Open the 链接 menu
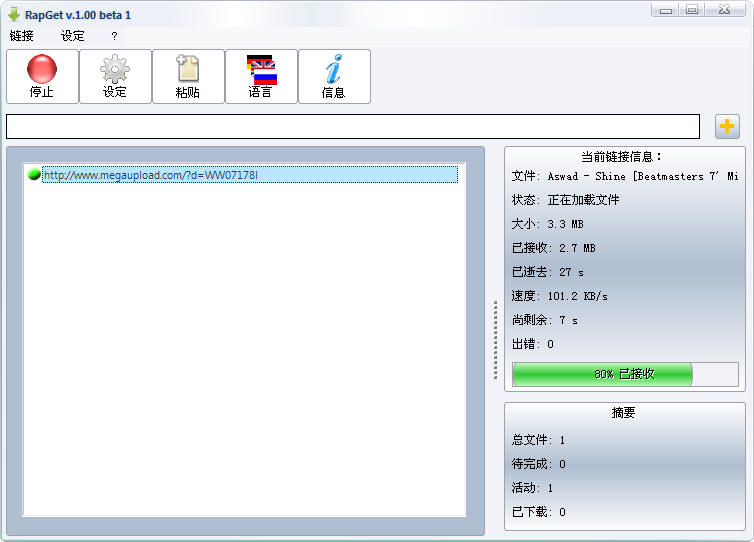Image resolution: width=754 pixels, height=542 pixels. tap(22, 36)
